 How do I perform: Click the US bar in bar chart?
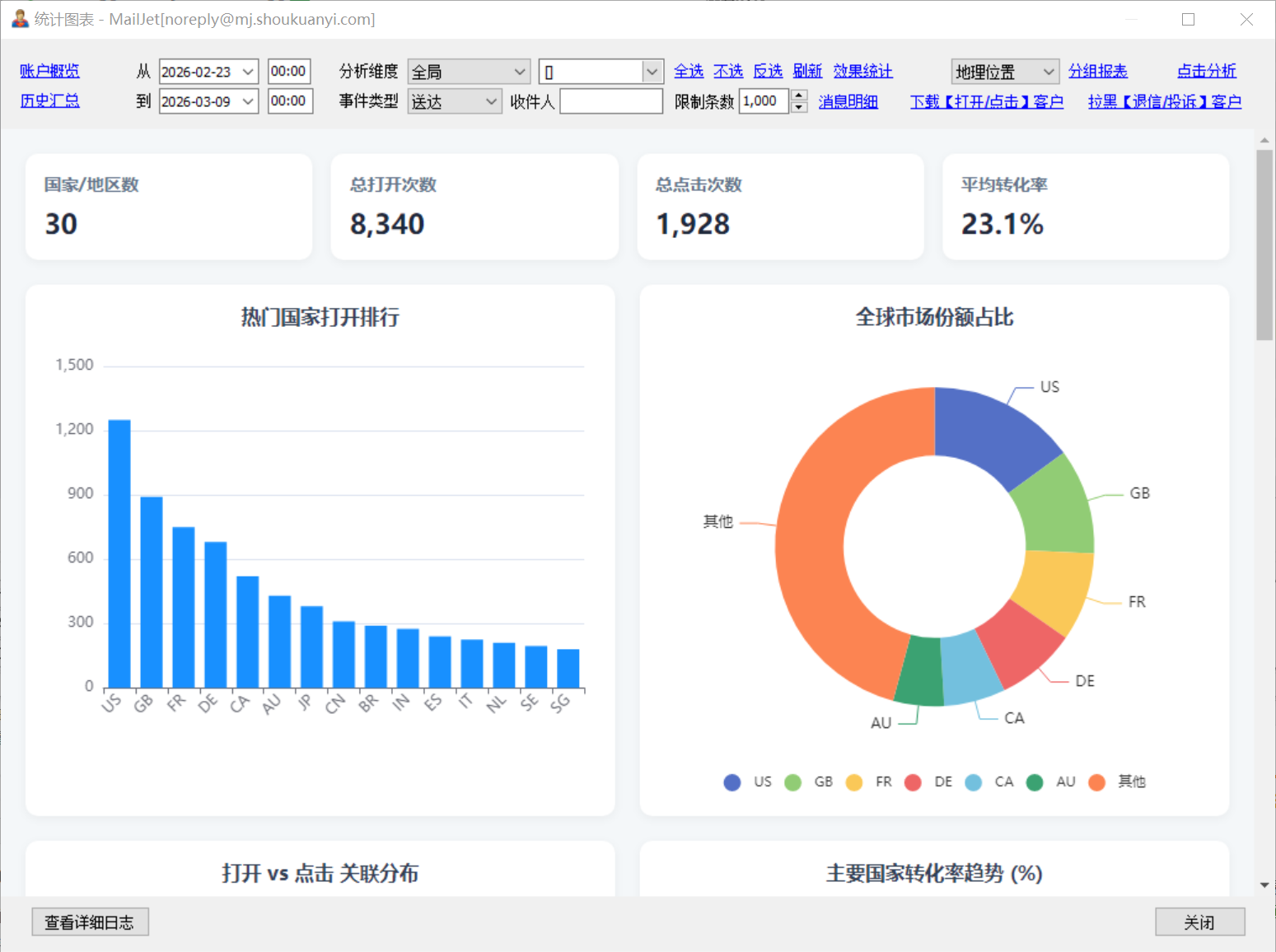click(x=119, y=553)
